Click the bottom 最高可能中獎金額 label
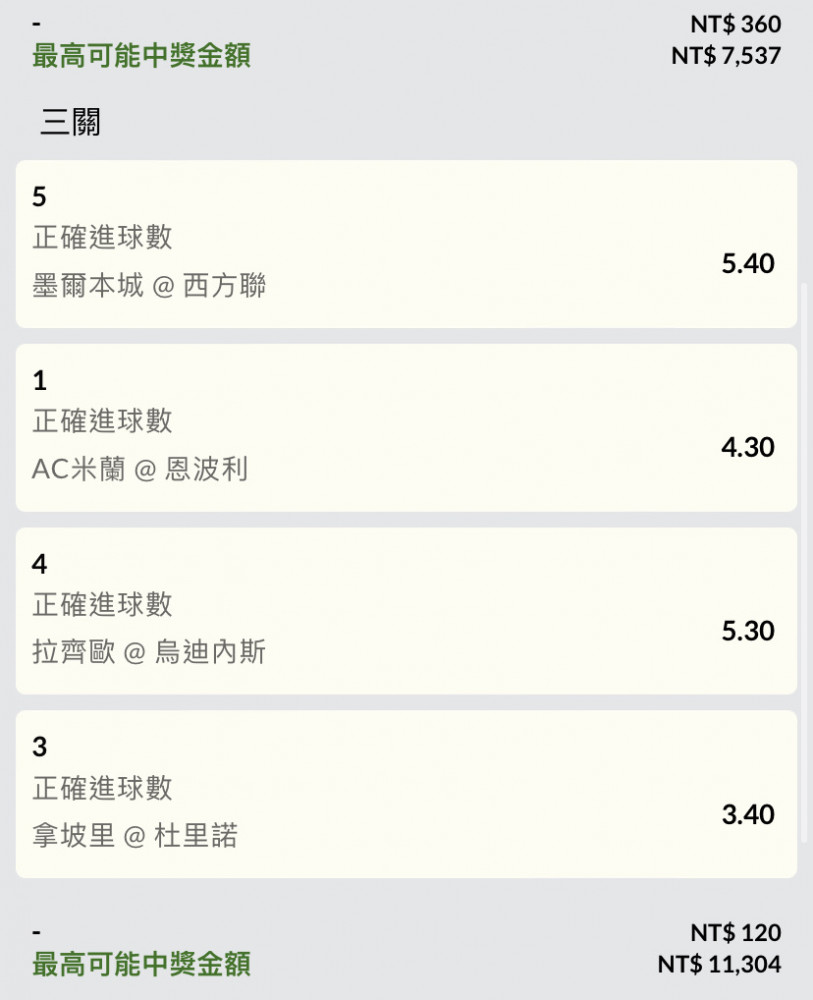813x1000 pixels. [x=142, y=964]
